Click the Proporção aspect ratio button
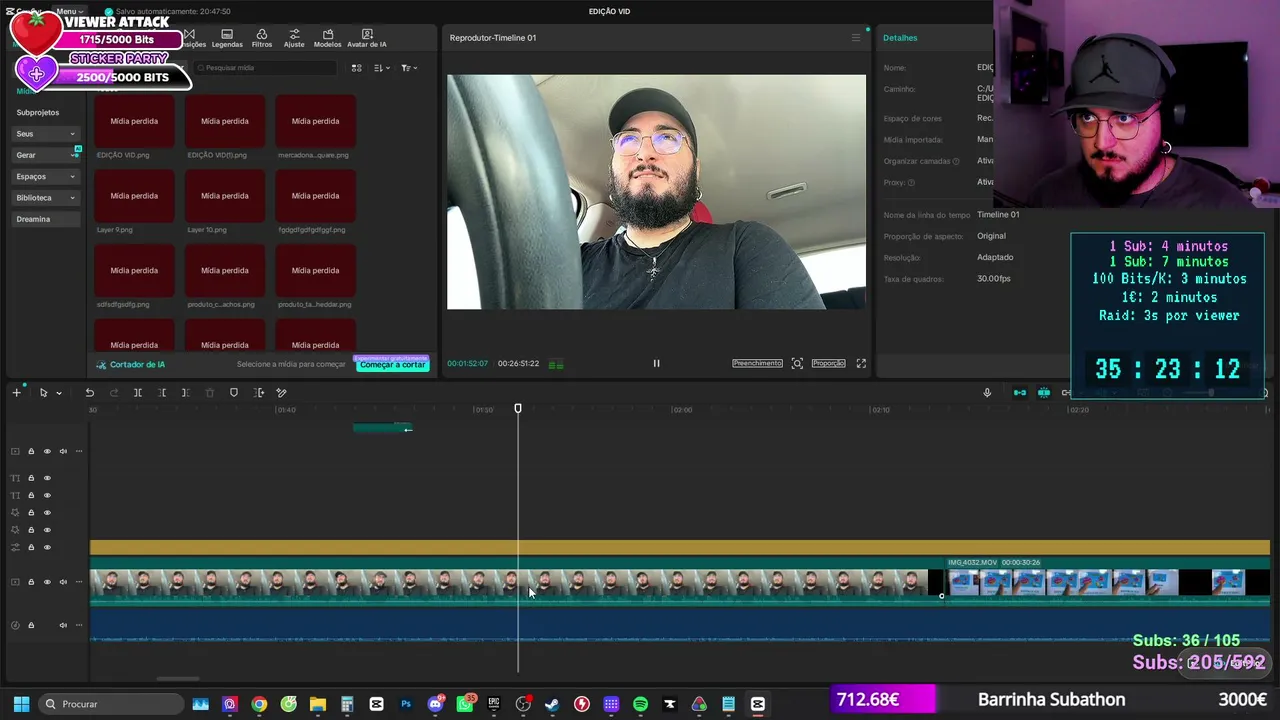Screen dimensions: 1280x720 point(828,363)
